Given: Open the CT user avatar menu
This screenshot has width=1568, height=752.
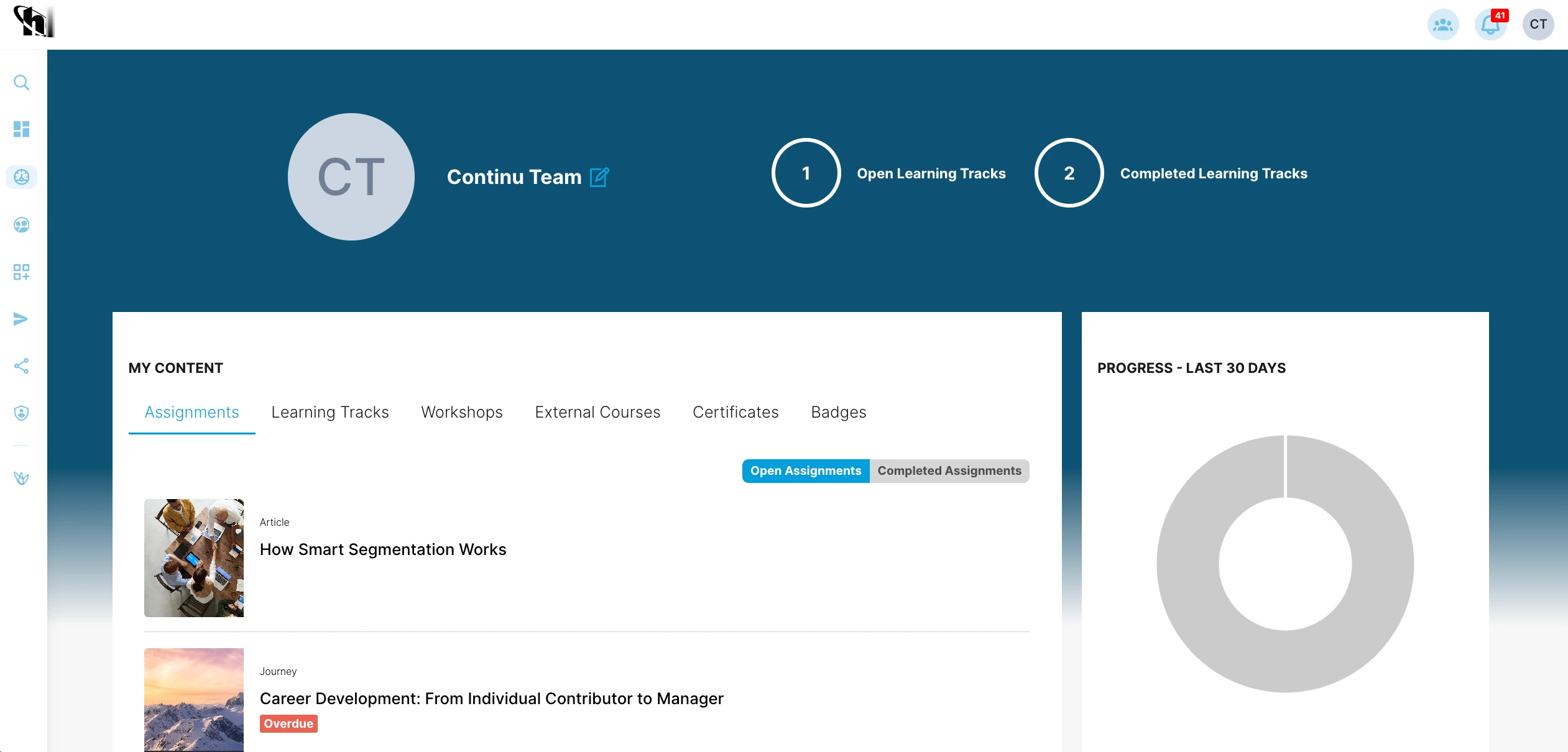Looking at the screenshot, I should tap(1538, 25).
